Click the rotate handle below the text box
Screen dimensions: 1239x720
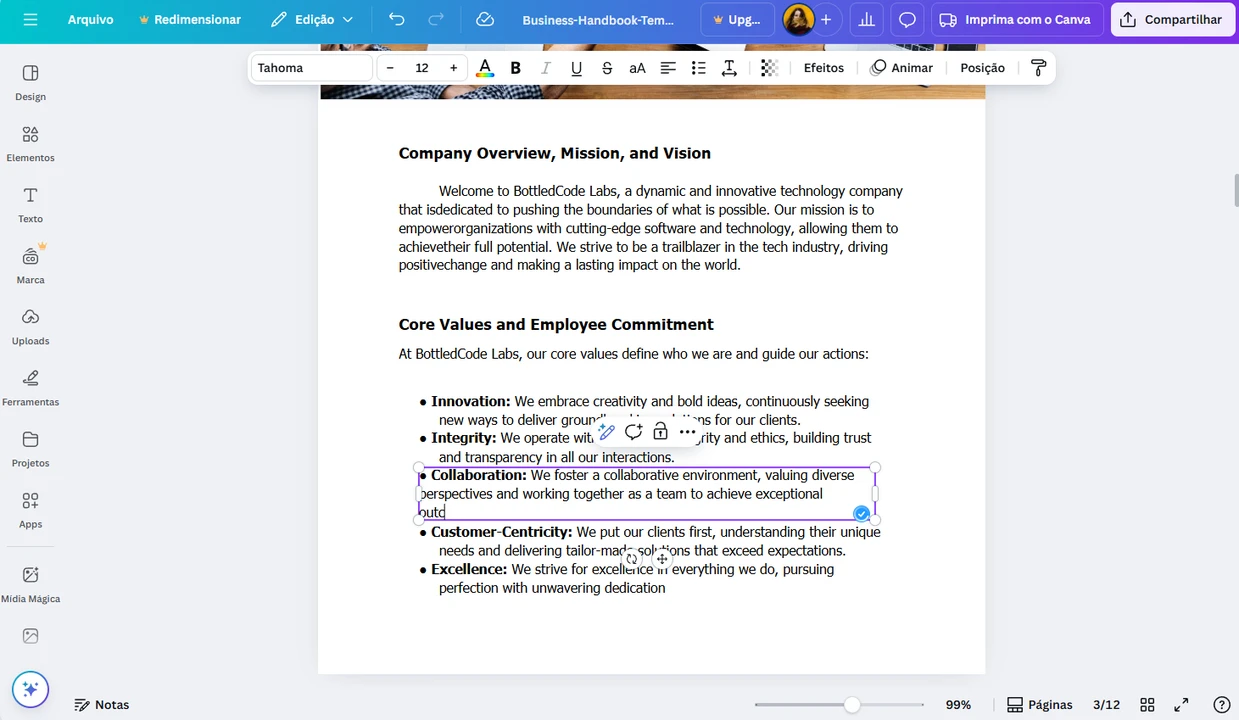[x=632, y=559]
